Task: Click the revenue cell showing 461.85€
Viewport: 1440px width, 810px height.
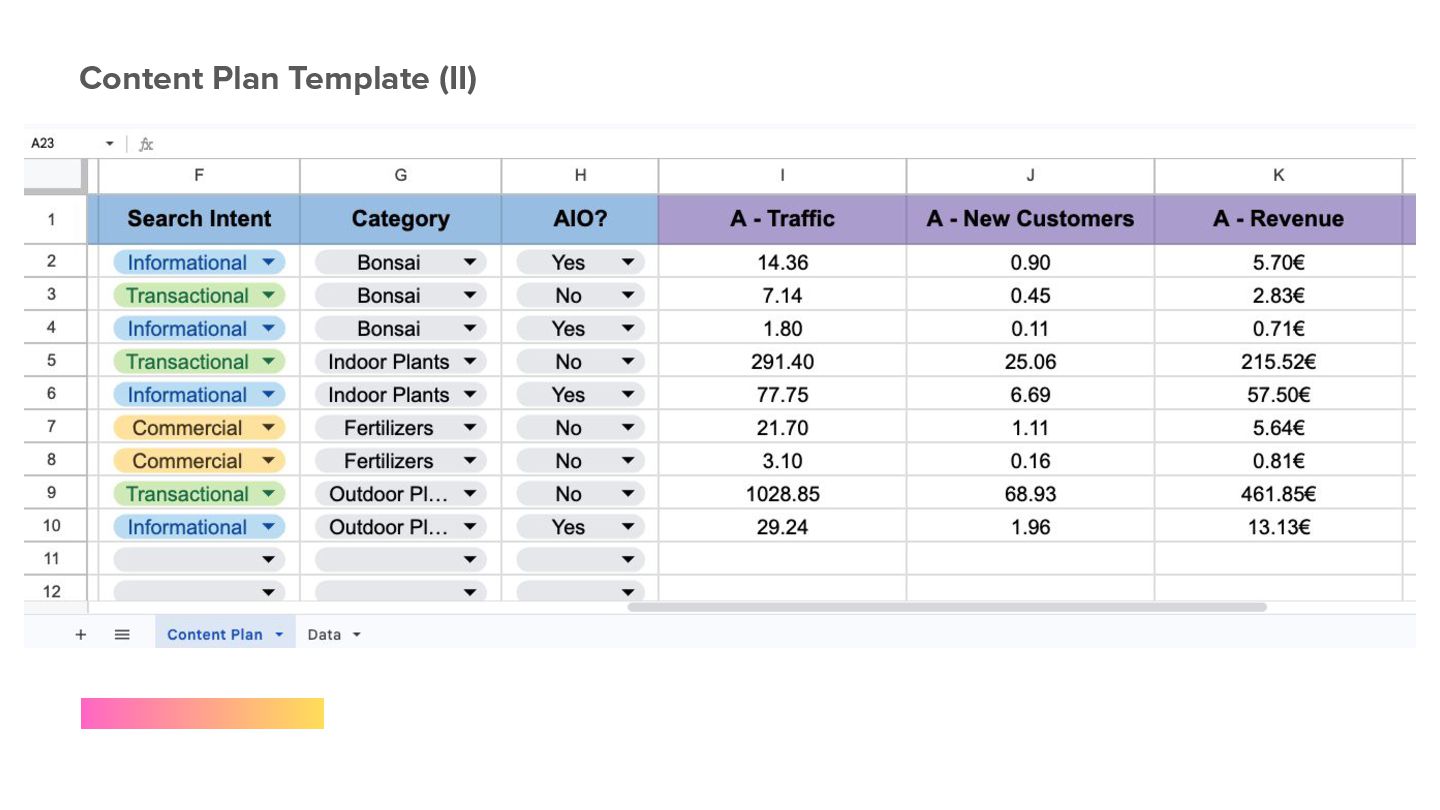Action: pos(1278,494)
